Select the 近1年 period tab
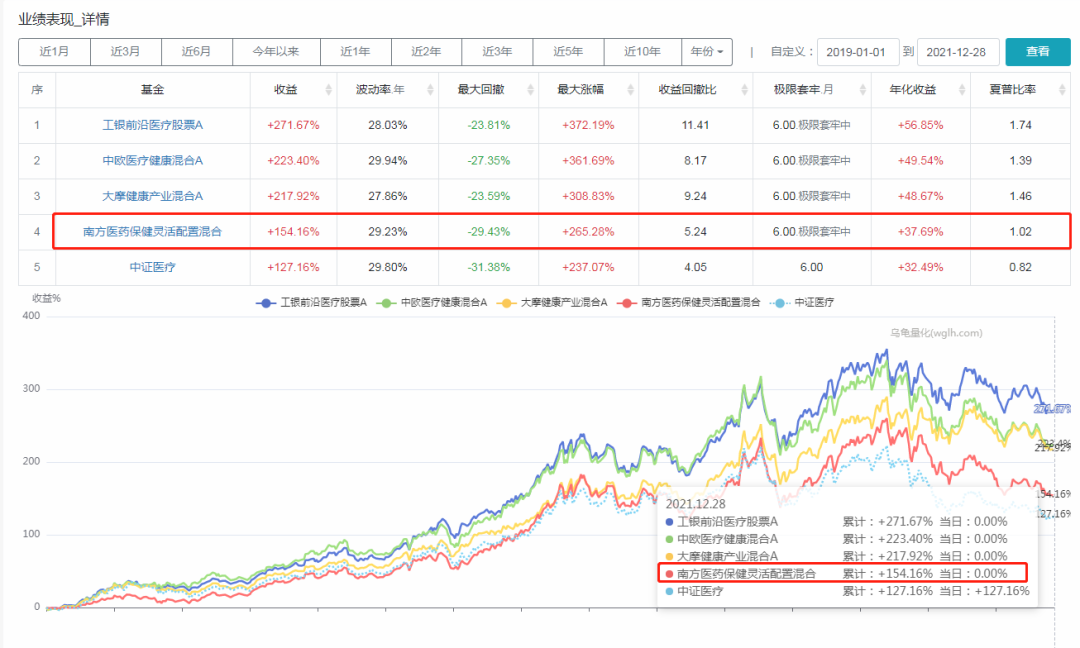 [355, 52]
